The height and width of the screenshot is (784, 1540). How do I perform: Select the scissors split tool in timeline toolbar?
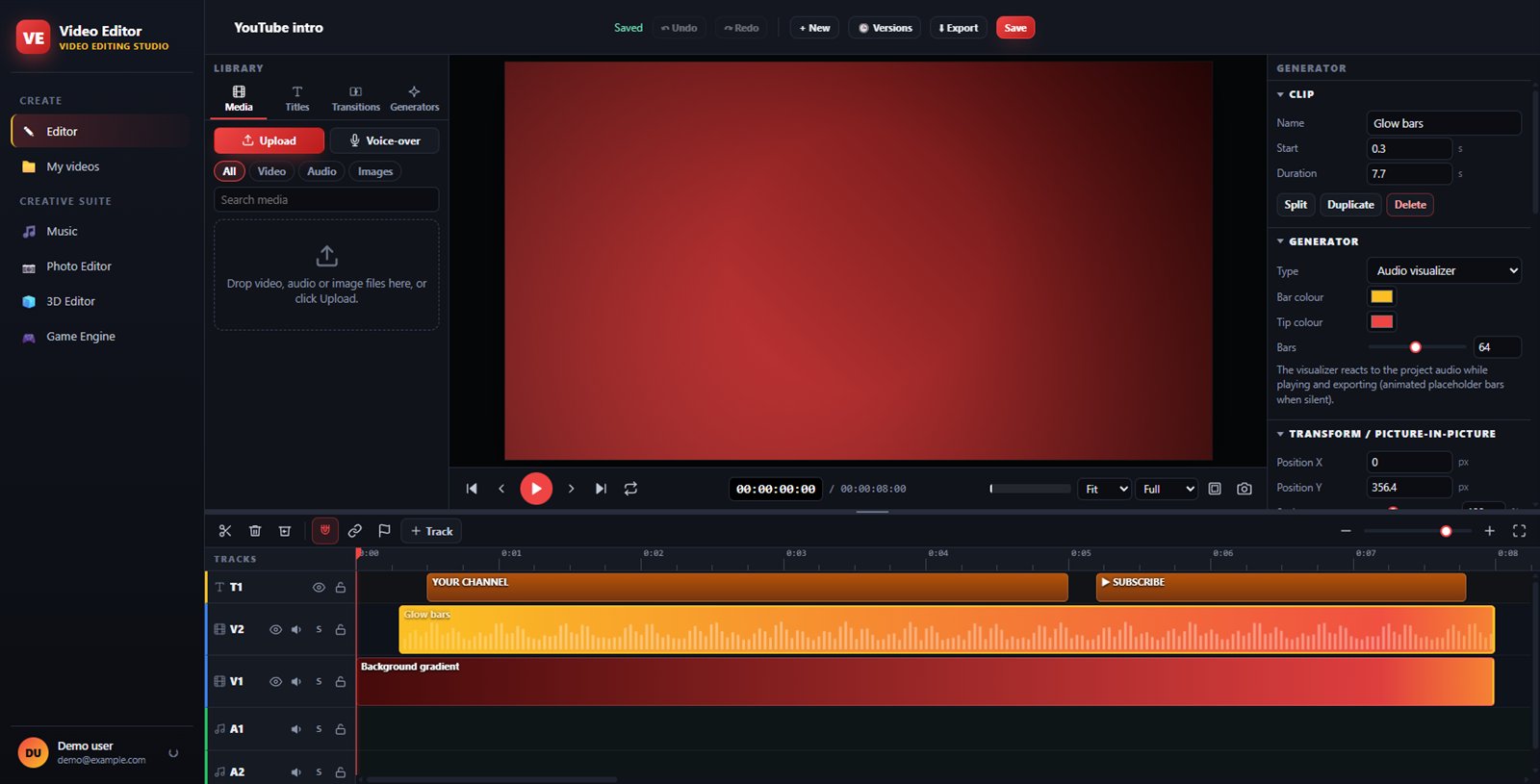click(x=225, y=531)
